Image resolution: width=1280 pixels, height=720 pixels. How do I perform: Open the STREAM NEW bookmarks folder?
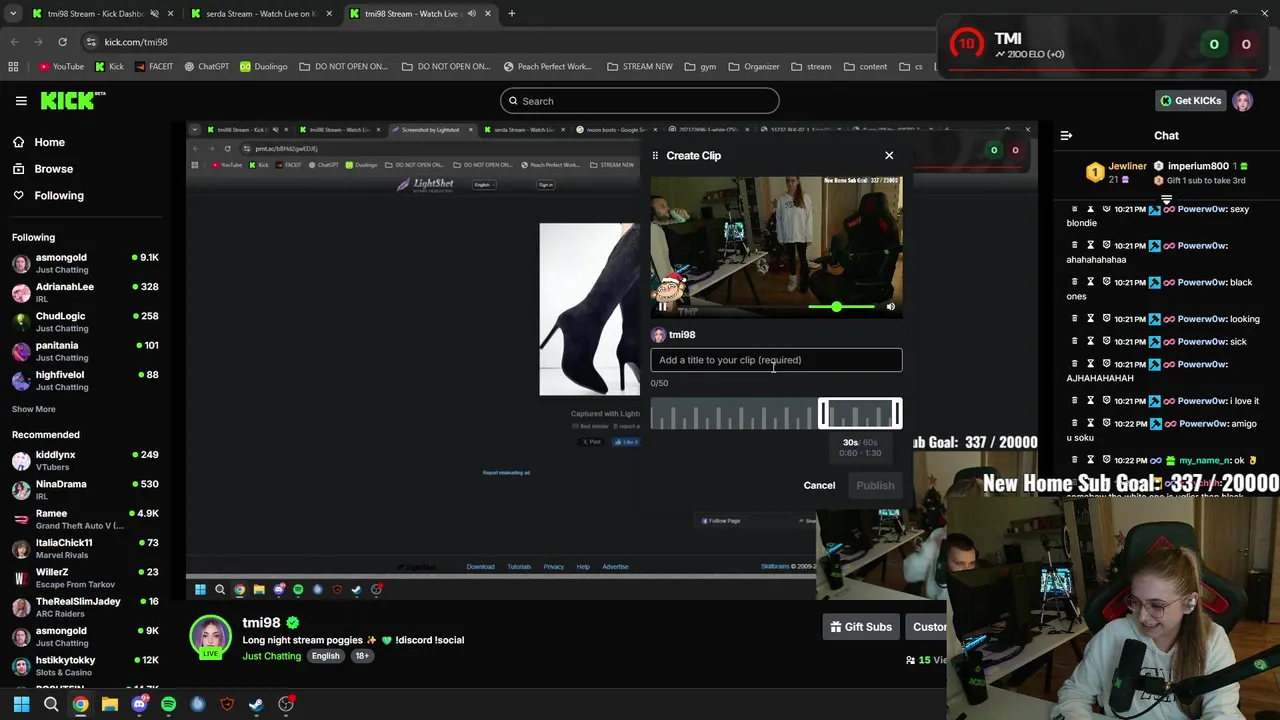point(640,67)
